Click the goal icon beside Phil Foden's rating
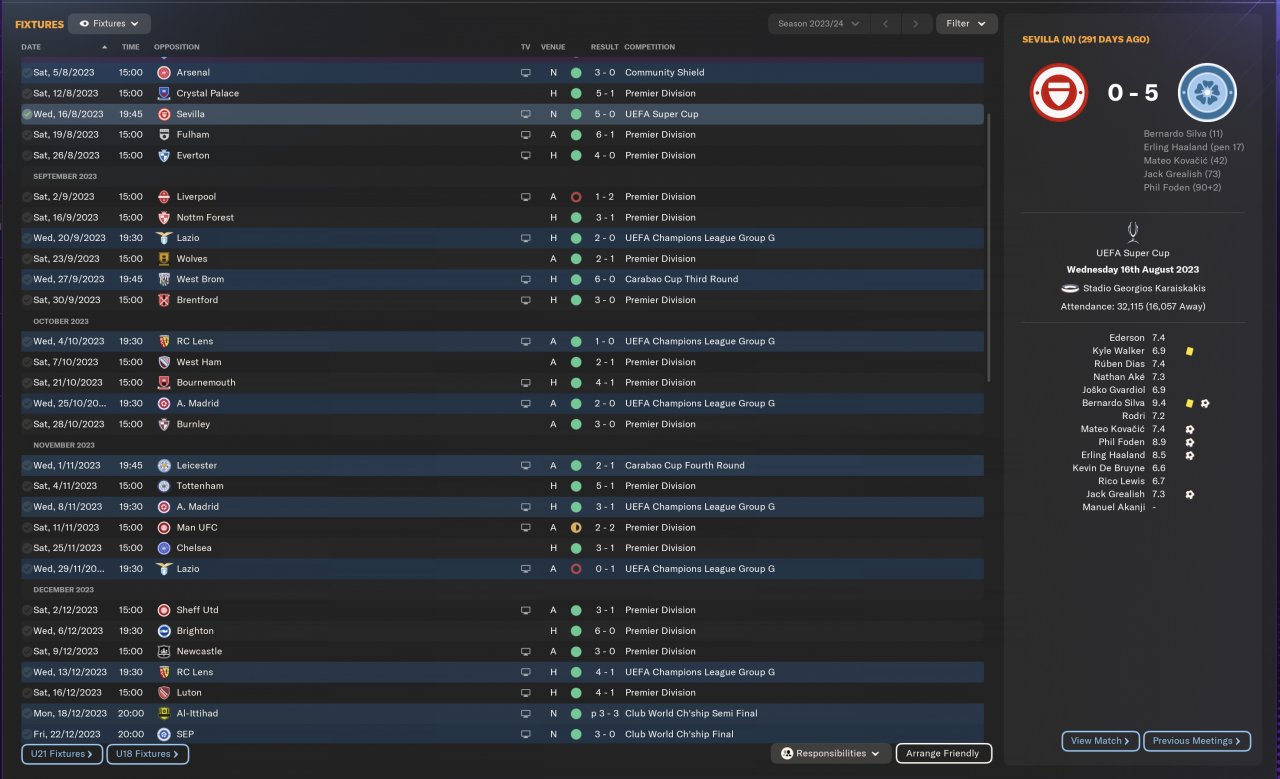The image size is (1280, 779). (1190, 442)
